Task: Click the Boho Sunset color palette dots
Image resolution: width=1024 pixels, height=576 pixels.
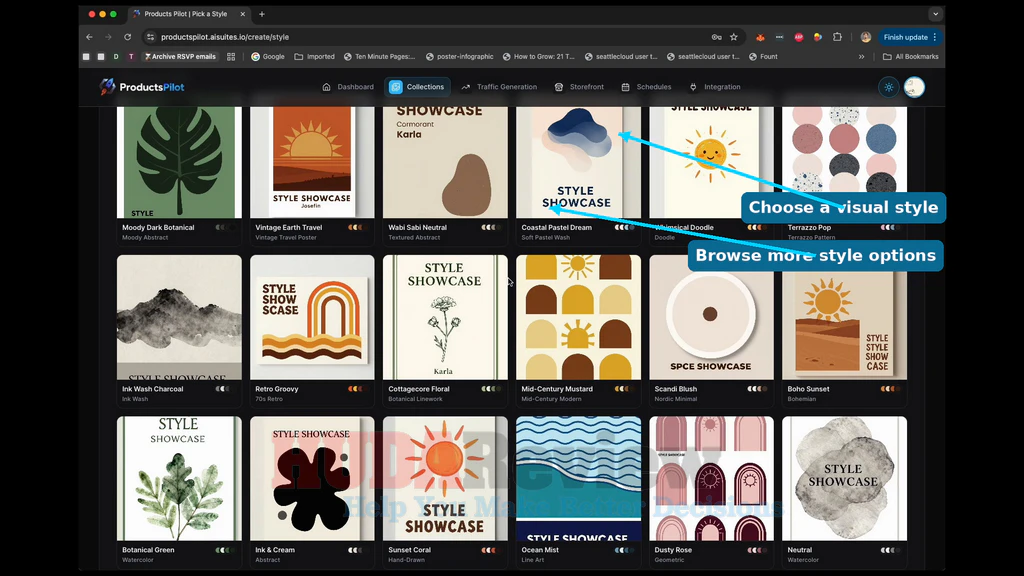Action: point(890,389)
